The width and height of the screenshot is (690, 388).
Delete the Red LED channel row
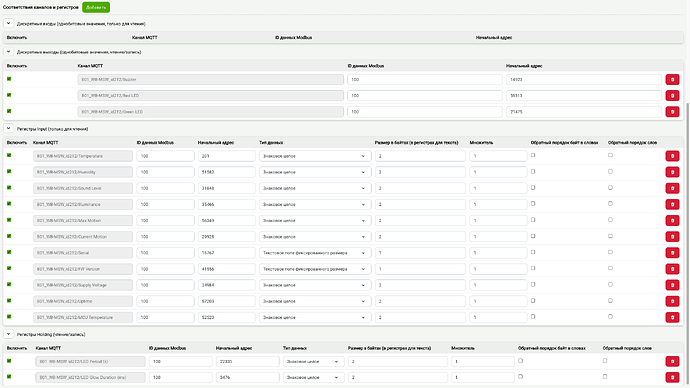[x=672, y=95]
